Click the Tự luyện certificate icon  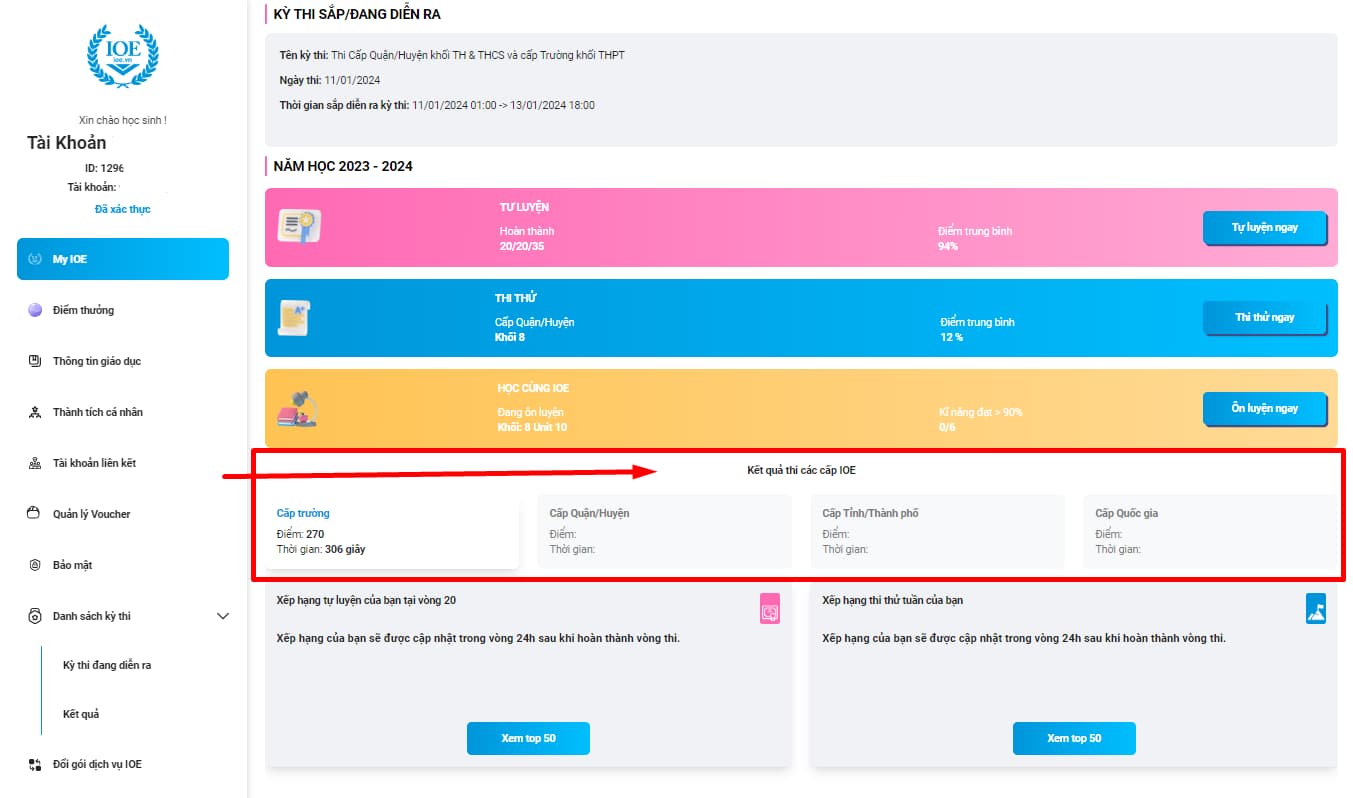click(299, 227)
